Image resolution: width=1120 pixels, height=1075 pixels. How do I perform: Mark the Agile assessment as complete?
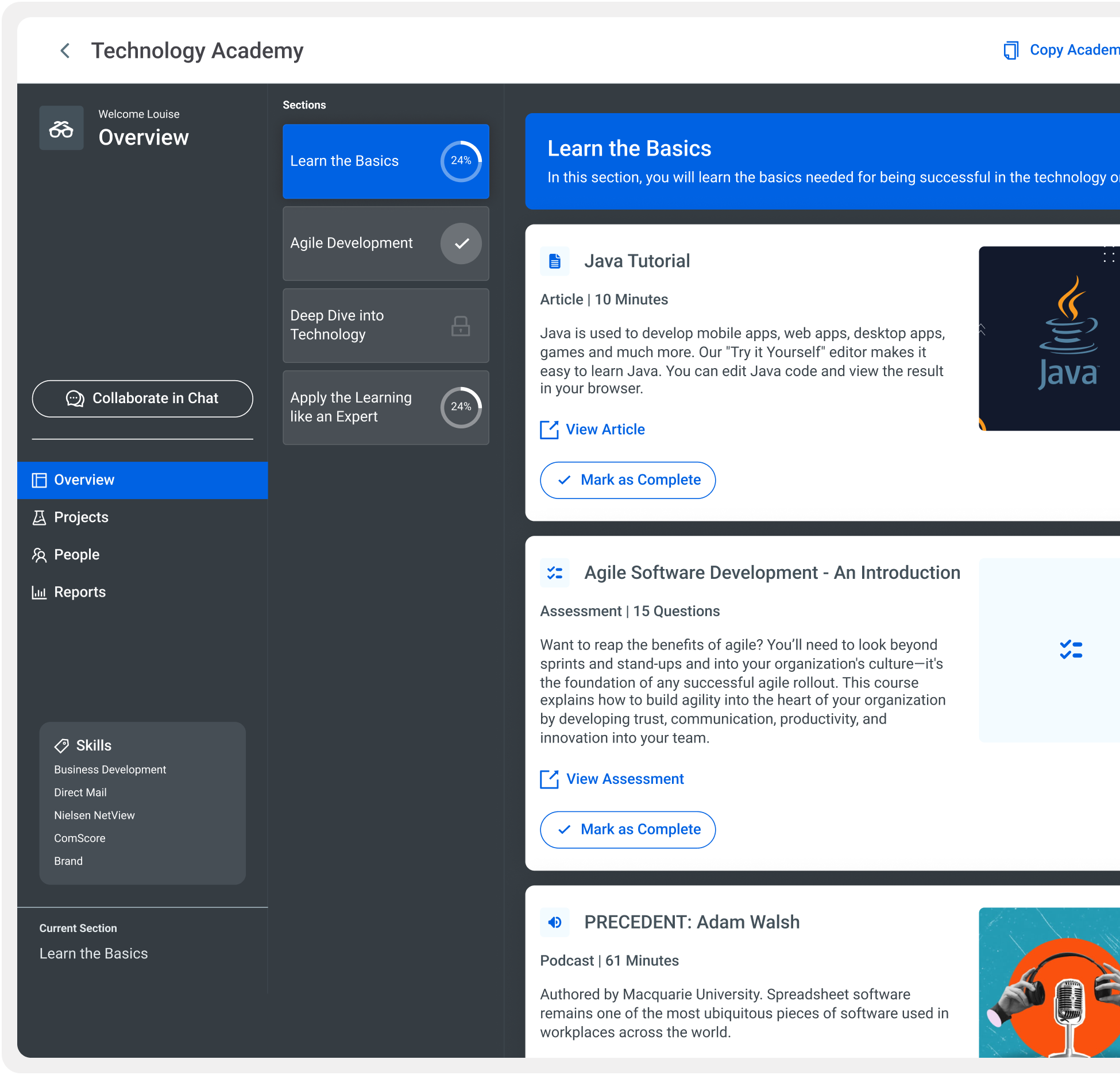point(628,829)
